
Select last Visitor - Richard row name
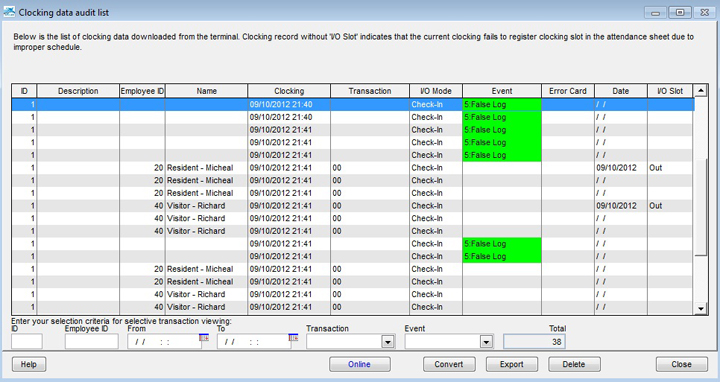[x=207, y=307]
